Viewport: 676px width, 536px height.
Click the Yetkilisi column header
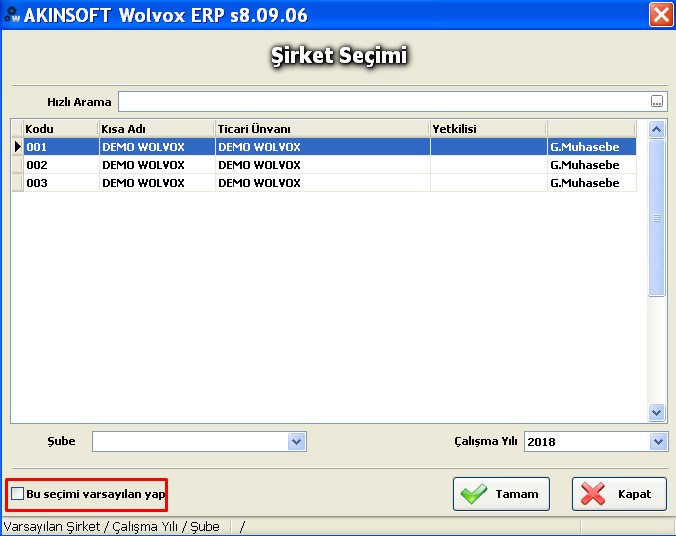coord(488,129)
